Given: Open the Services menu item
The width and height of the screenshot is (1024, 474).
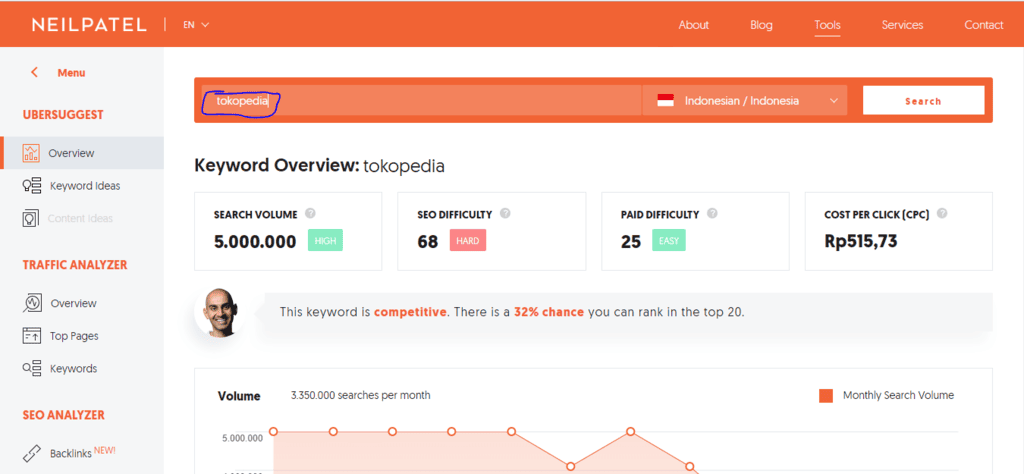Looking at the screenshot, I should tap(903, 25).
